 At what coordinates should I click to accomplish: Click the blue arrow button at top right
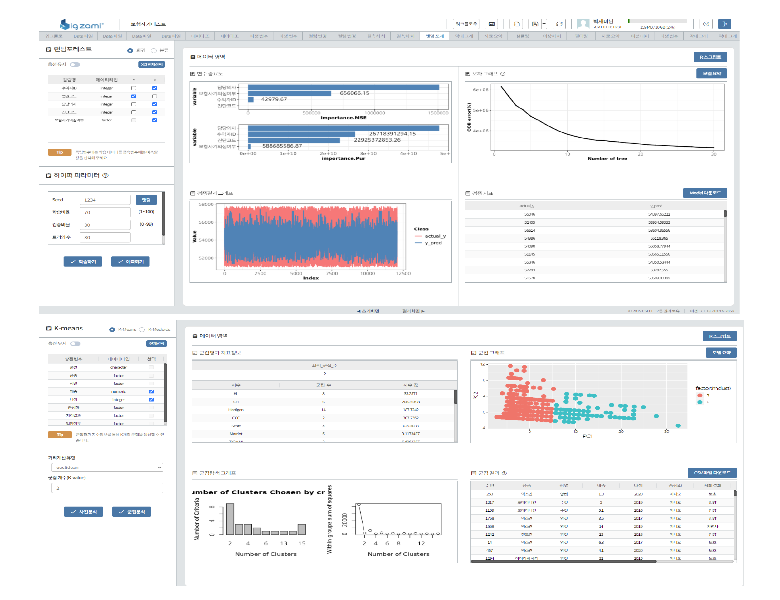pyautogui.click(x=725, y=23)
